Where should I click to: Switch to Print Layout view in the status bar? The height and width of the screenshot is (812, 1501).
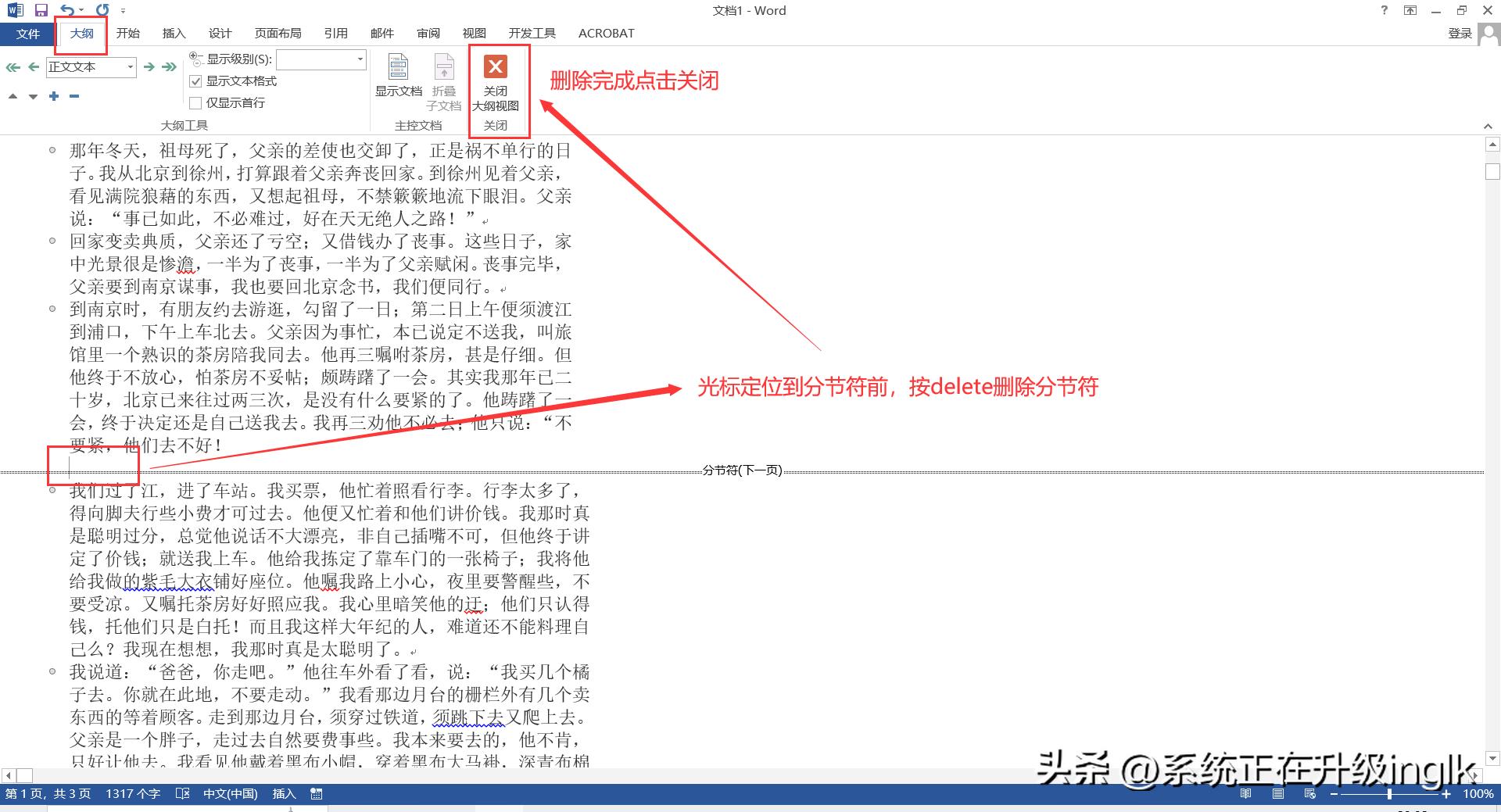pos(1278,793)
